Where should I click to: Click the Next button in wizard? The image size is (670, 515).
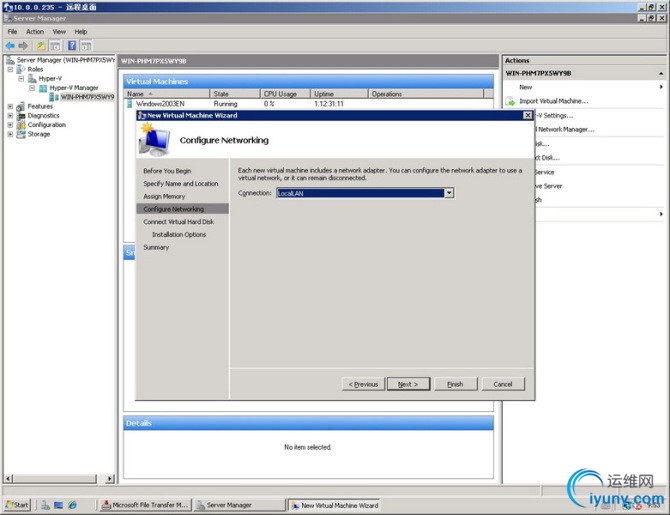408,384
